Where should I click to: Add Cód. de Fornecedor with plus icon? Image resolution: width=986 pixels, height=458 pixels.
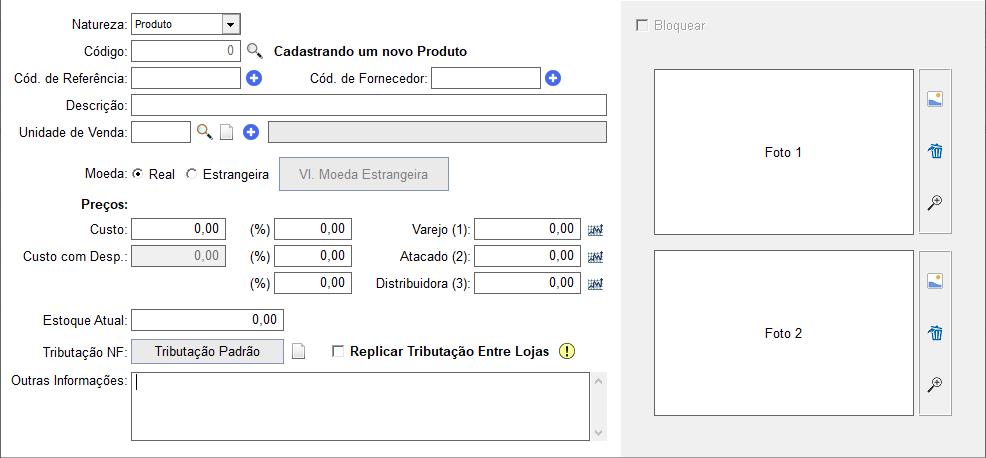(x=553, y=78)
